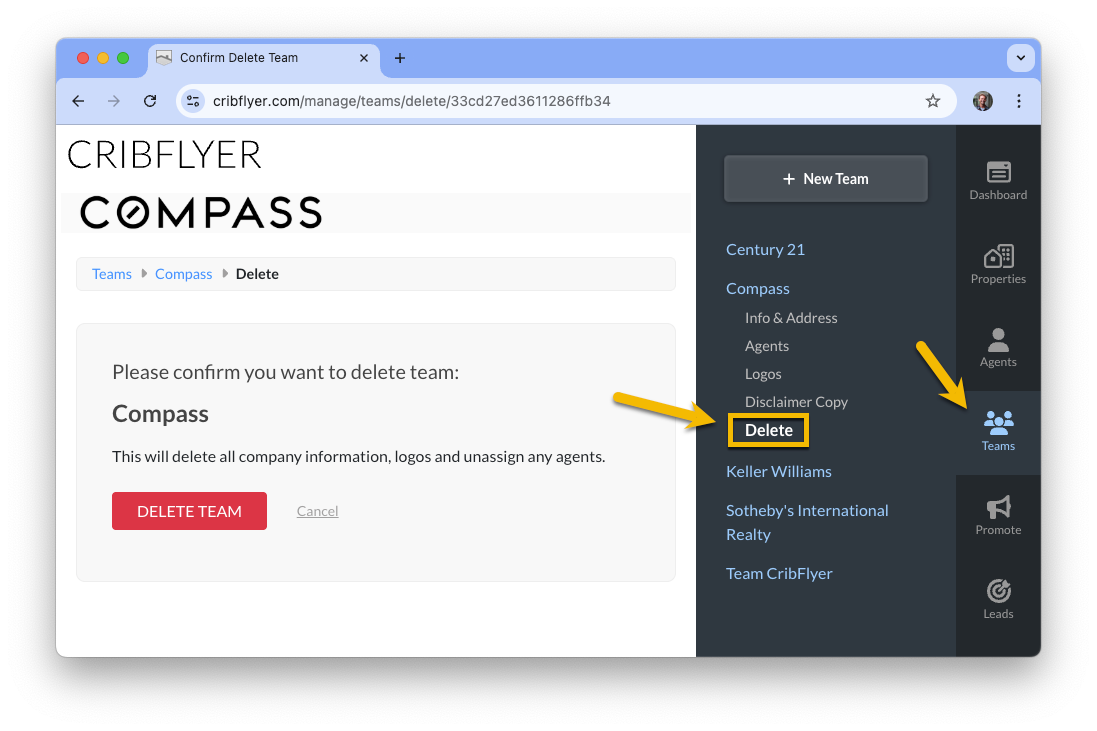Viewport: 1097px width, 731px height.
Task: Click Teams breadcrumb link
Action: click(112, 274)
